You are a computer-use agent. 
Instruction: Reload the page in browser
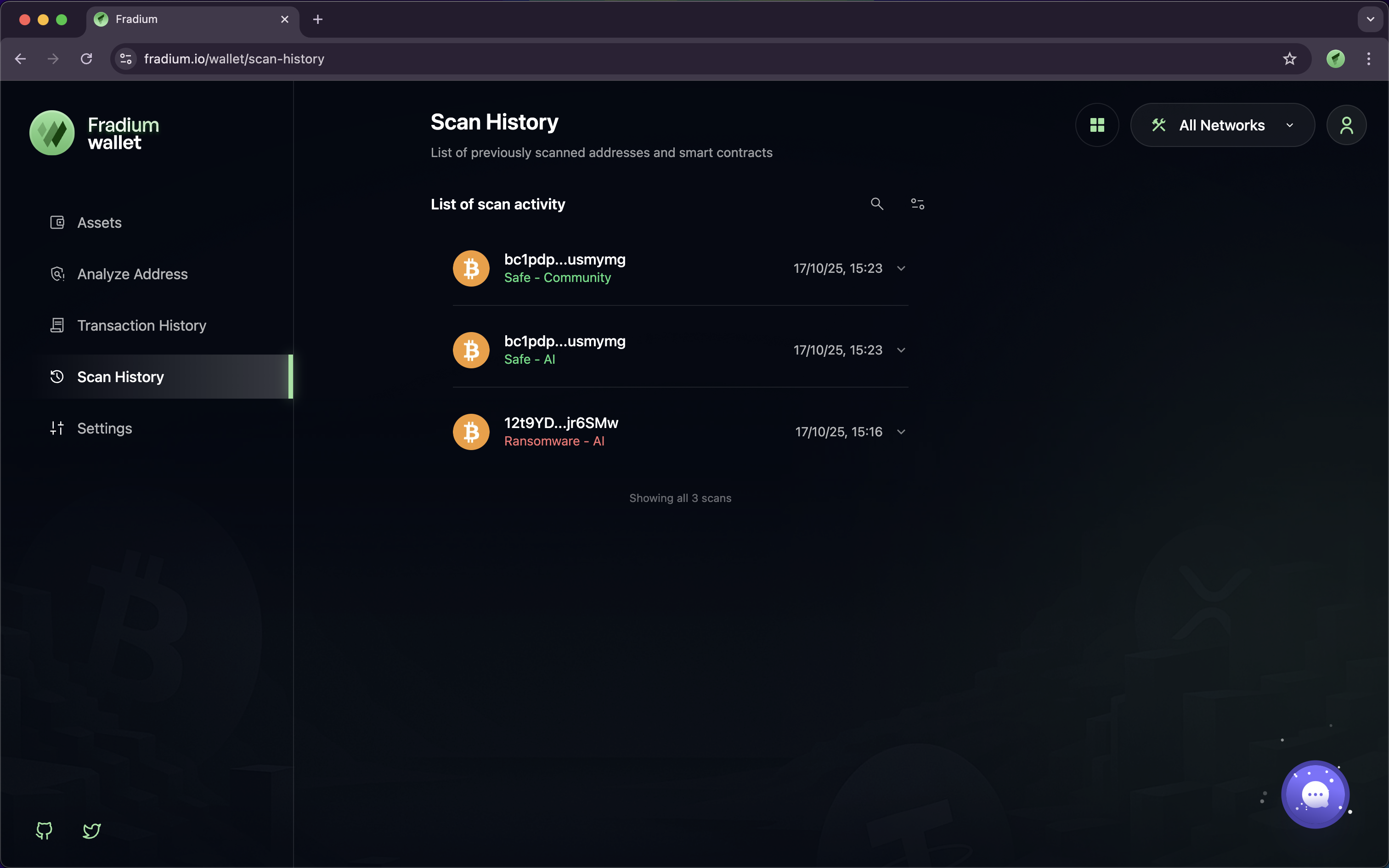tap(86, 59)
